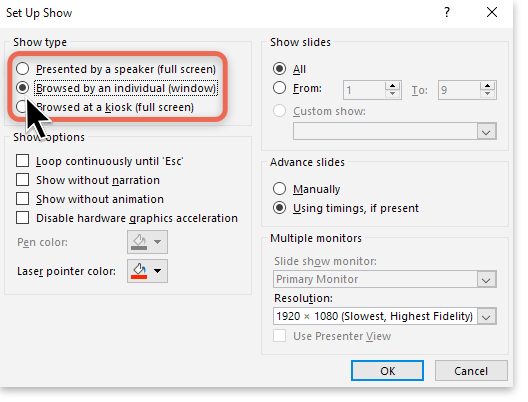This screenshot has width=528, height=402.
Task: Click the Cancel button
Action: click(471, 371)
